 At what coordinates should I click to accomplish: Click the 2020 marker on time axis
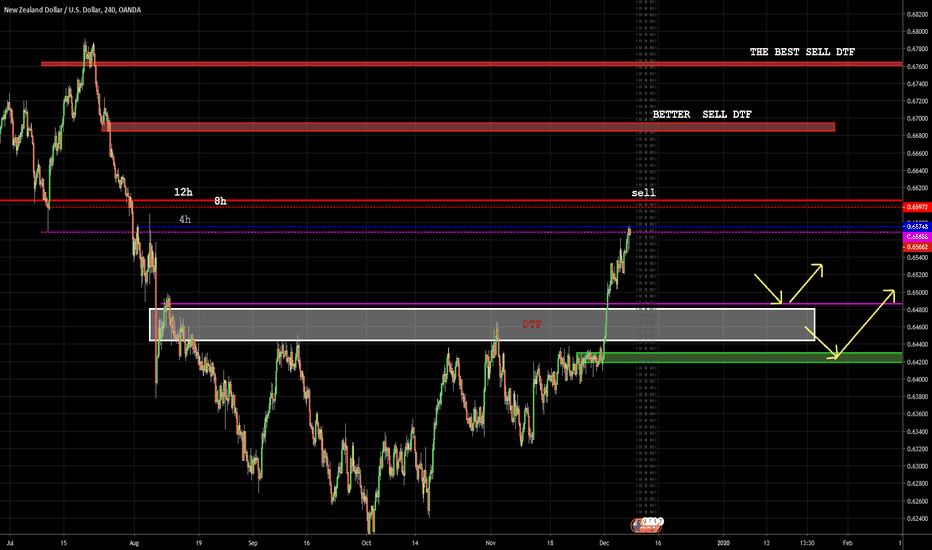[x=722, y=542]
